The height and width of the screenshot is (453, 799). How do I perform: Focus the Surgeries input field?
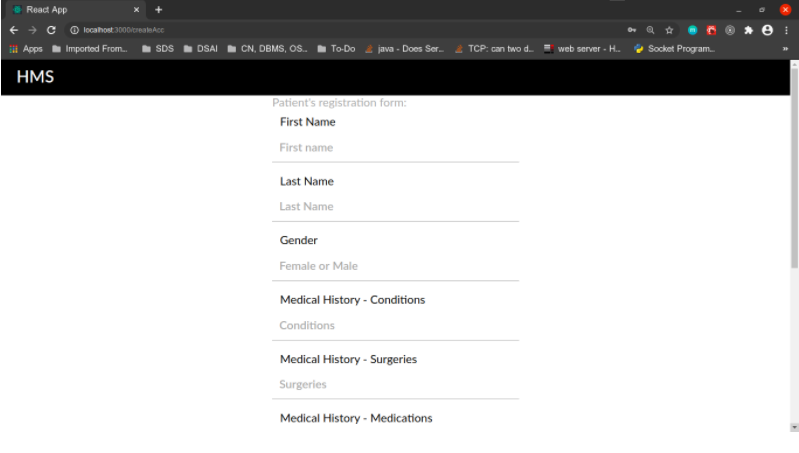395,385
